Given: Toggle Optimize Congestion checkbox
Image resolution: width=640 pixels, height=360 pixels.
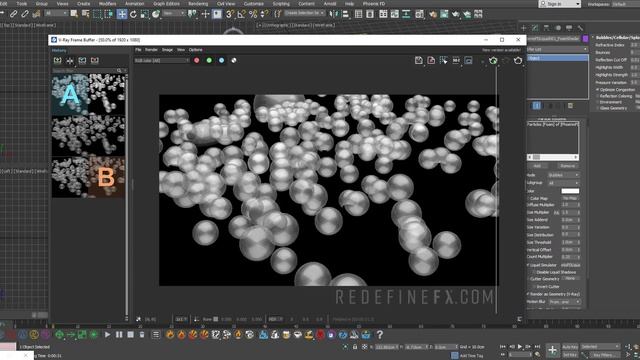Looking at the screenshot, I should 598,89.
